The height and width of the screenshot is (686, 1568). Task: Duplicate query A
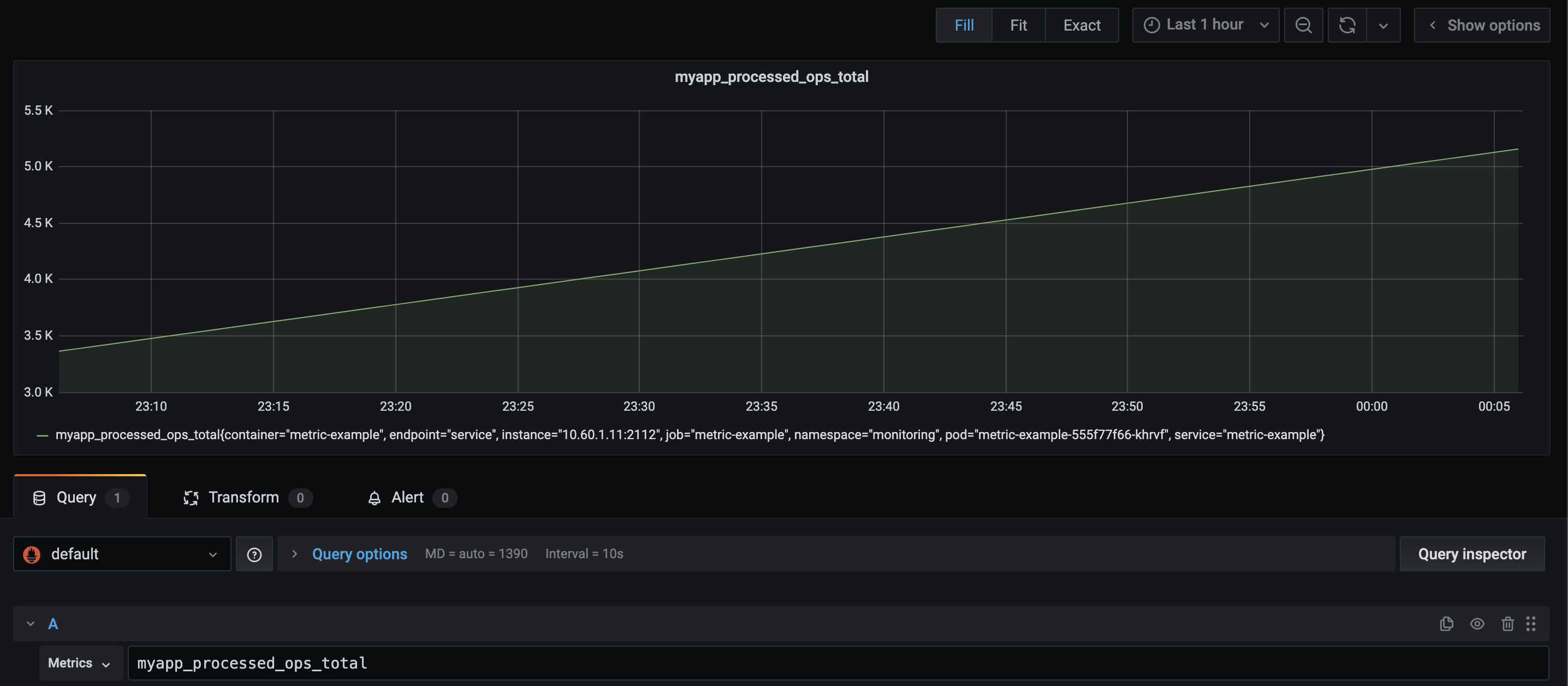1446,624
